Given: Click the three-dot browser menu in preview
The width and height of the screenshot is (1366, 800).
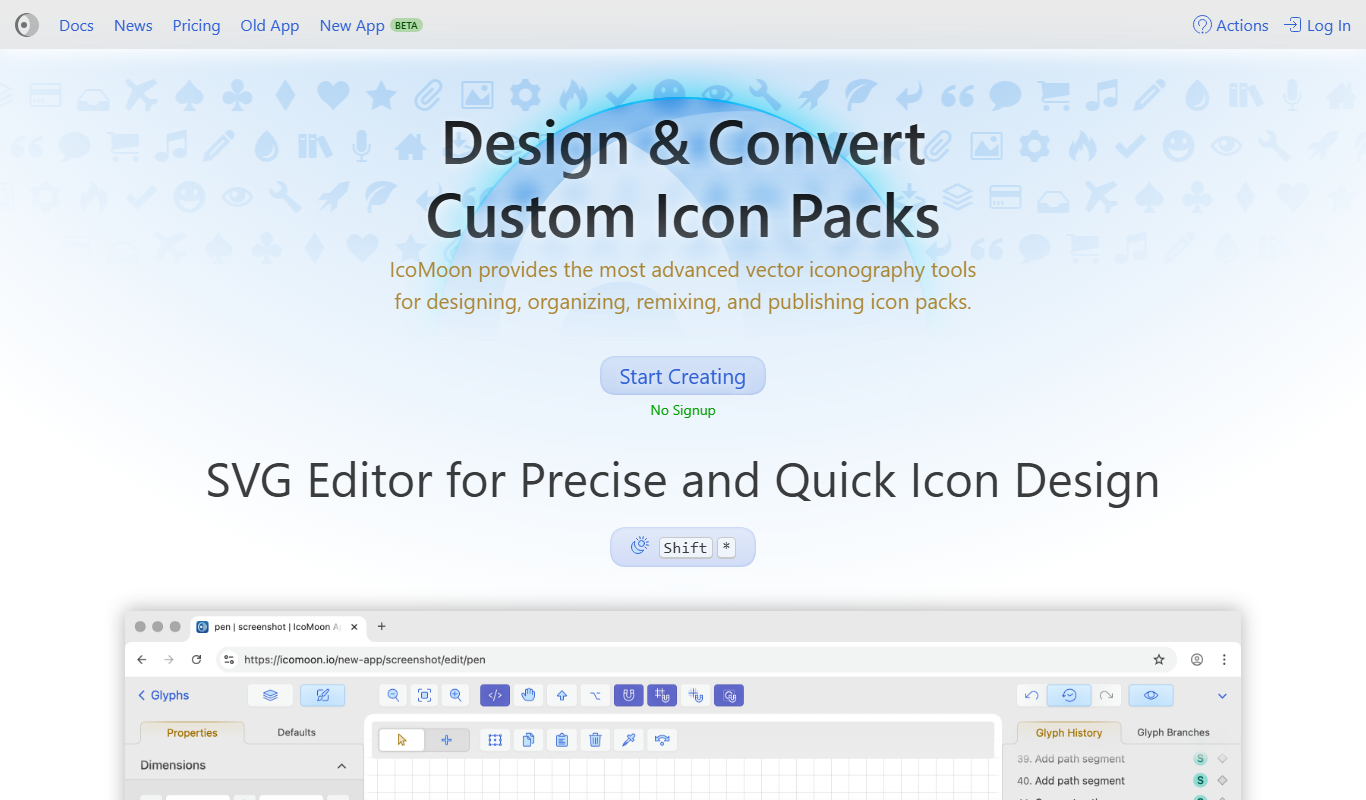Looking at the screenshot, I should tap(1224, 660).
